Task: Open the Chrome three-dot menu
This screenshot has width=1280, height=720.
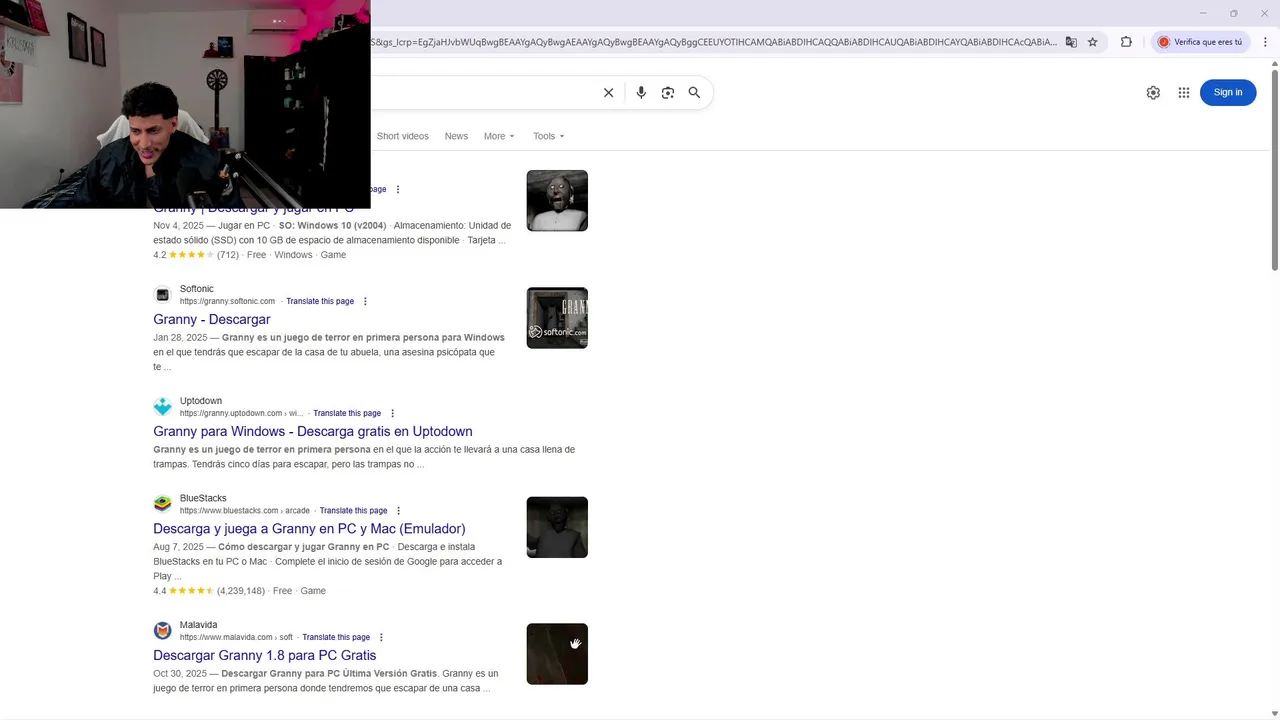Action: 1266,42
